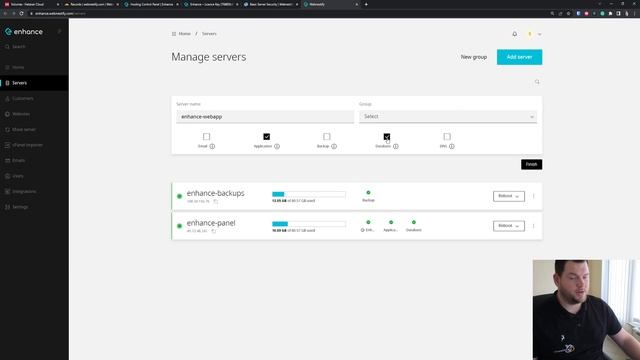
Task: Open the Group Select dropdown
Action: point(448,117)
